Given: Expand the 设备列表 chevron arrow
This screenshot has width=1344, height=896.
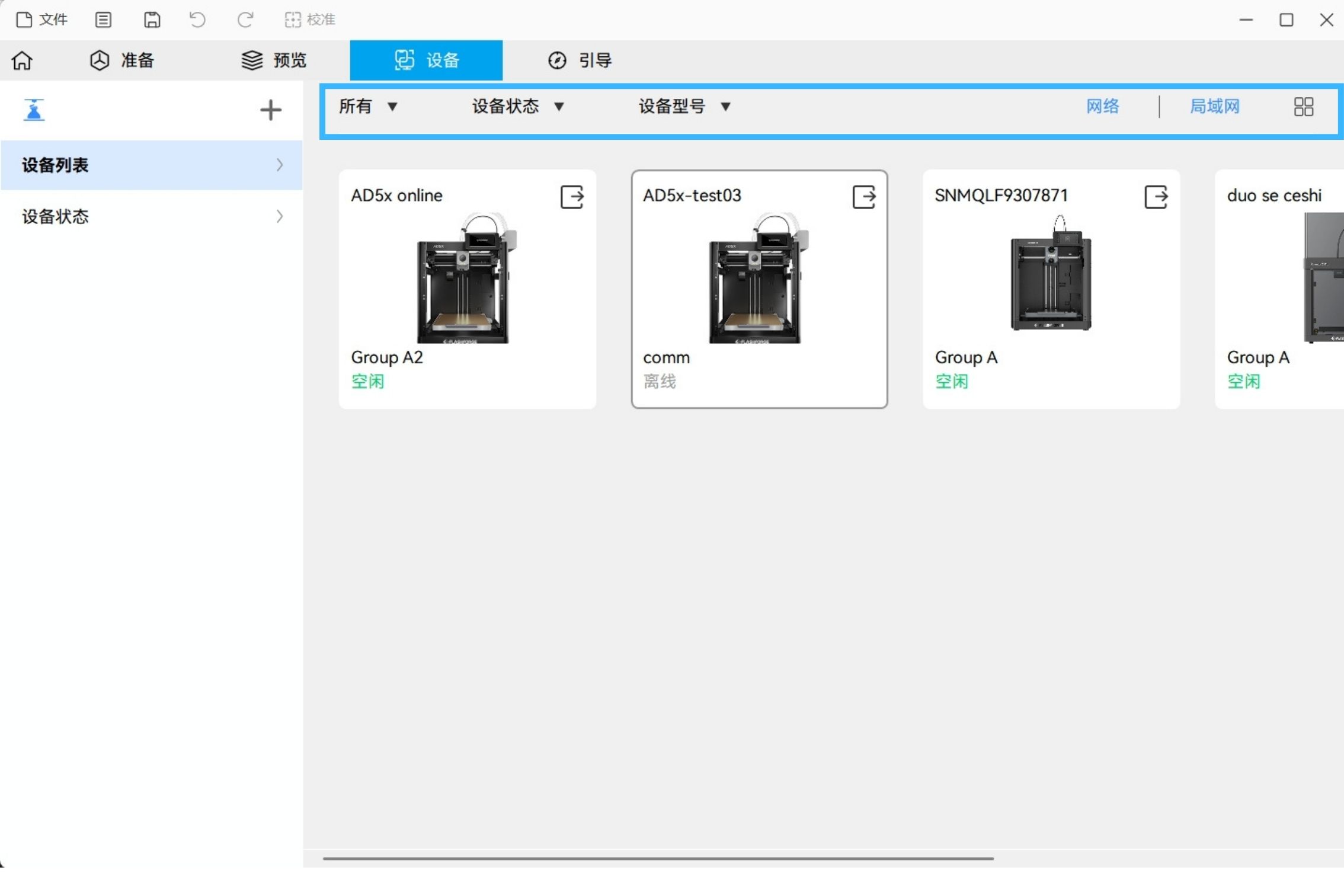Looking at the screenshot, I should (280, 165).
